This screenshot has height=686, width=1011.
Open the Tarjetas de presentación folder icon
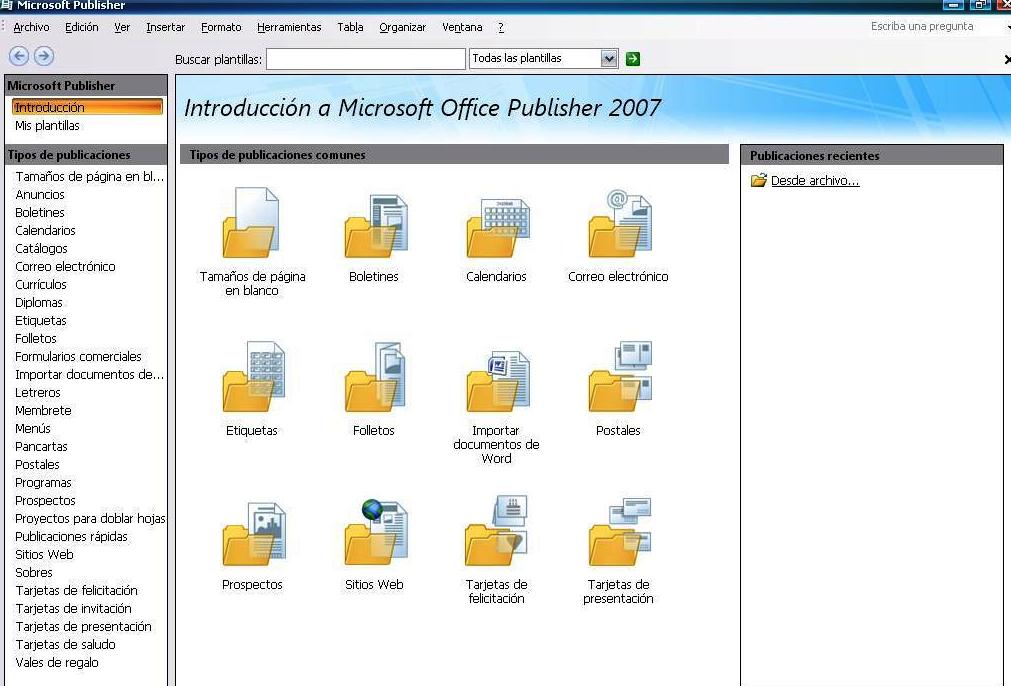coord(620,532)
